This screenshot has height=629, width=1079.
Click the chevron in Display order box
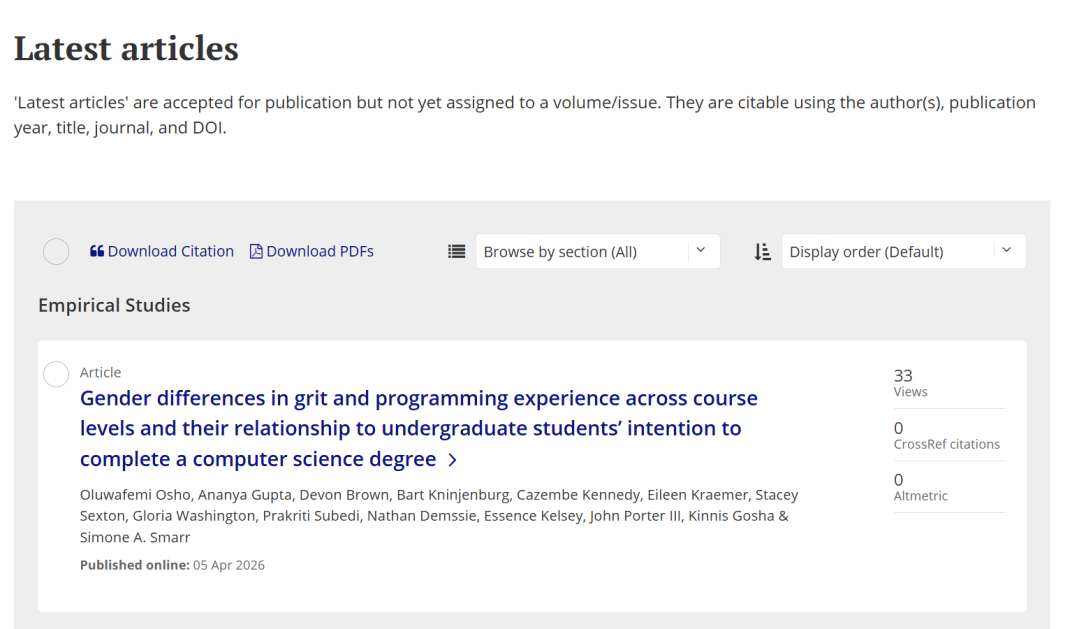tap(1006, 250)
